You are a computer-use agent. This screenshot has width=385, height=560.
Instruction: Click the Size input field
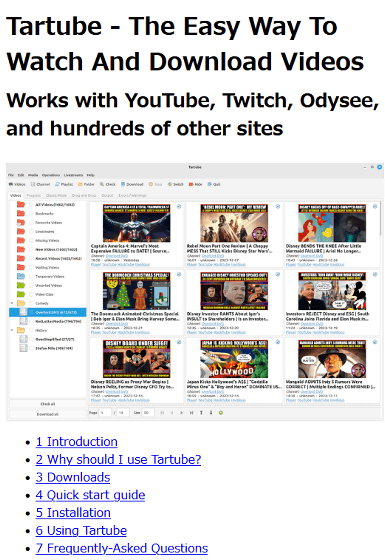click(148, 413)
